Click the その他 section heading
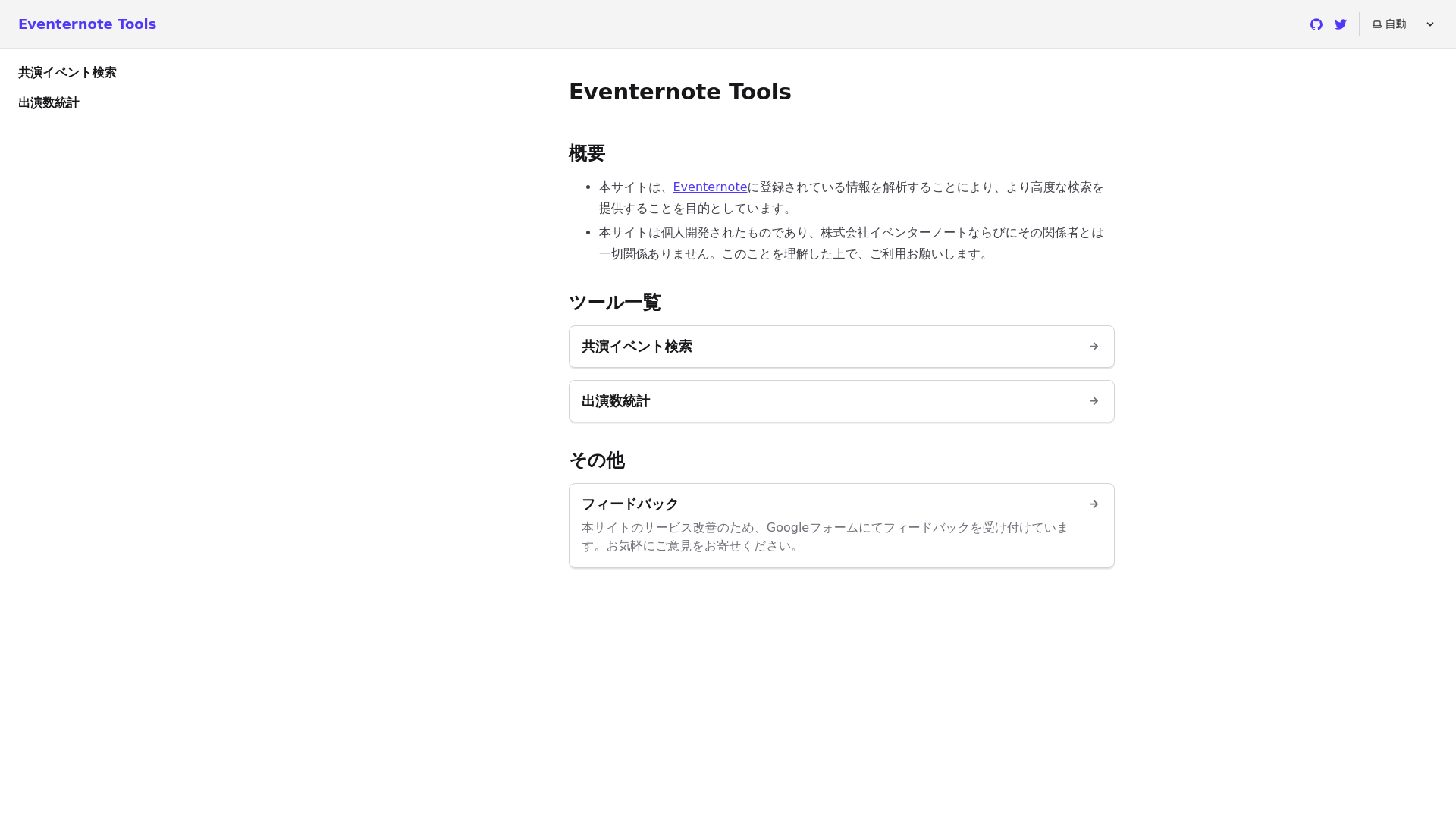The width and height of the screenshot is (1456, 819). pos(597,460)
